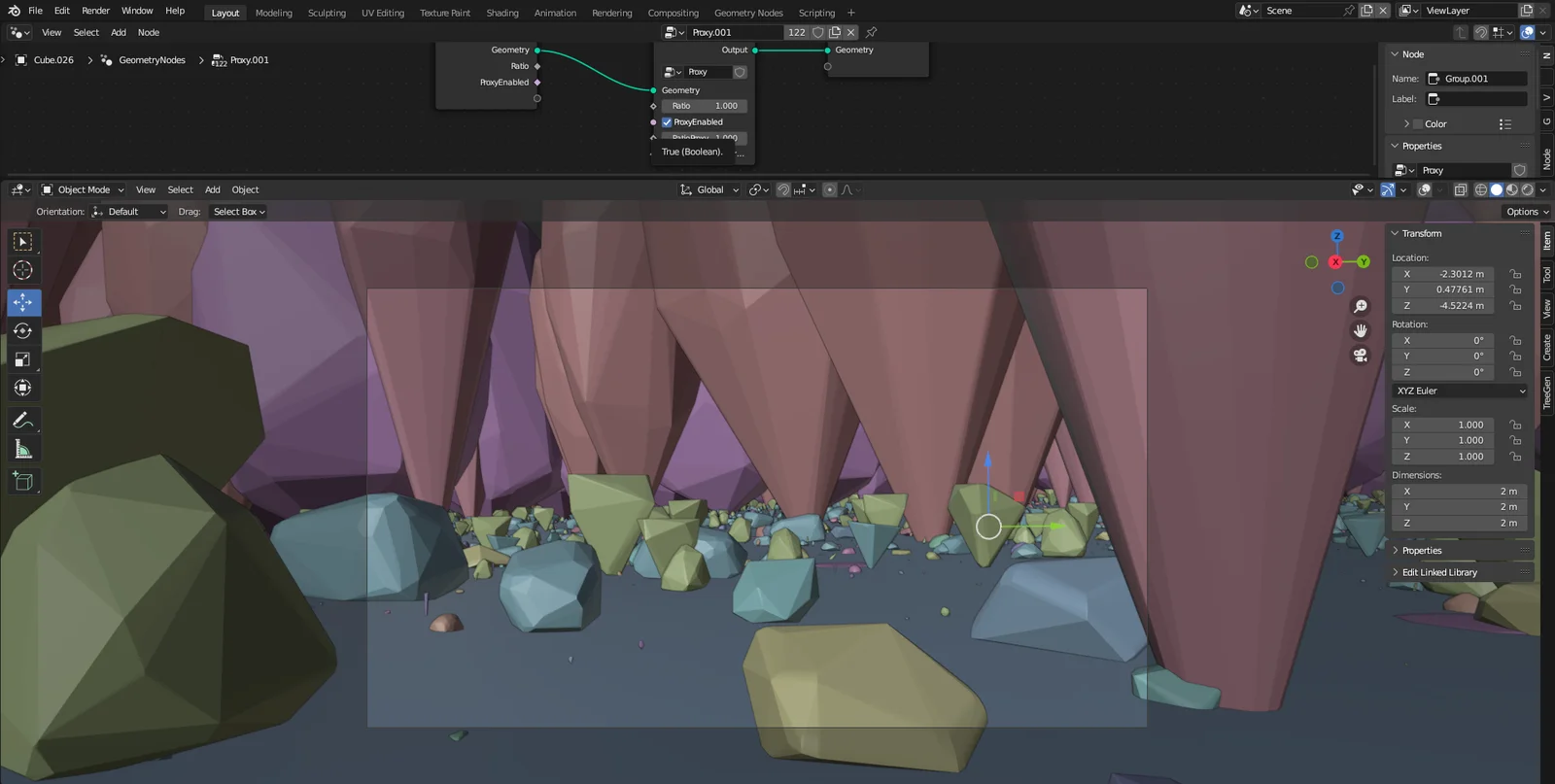The image size is (1555, 784).
Task: Open the viewport shading options dropdown arrow
Action: pyautogui.click(x=1543, y=189)
